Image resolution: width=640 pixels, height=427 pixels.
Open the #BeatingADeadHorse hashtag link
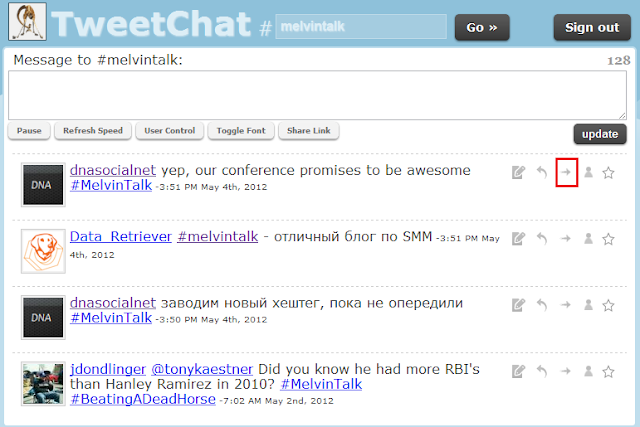(143, 399)
